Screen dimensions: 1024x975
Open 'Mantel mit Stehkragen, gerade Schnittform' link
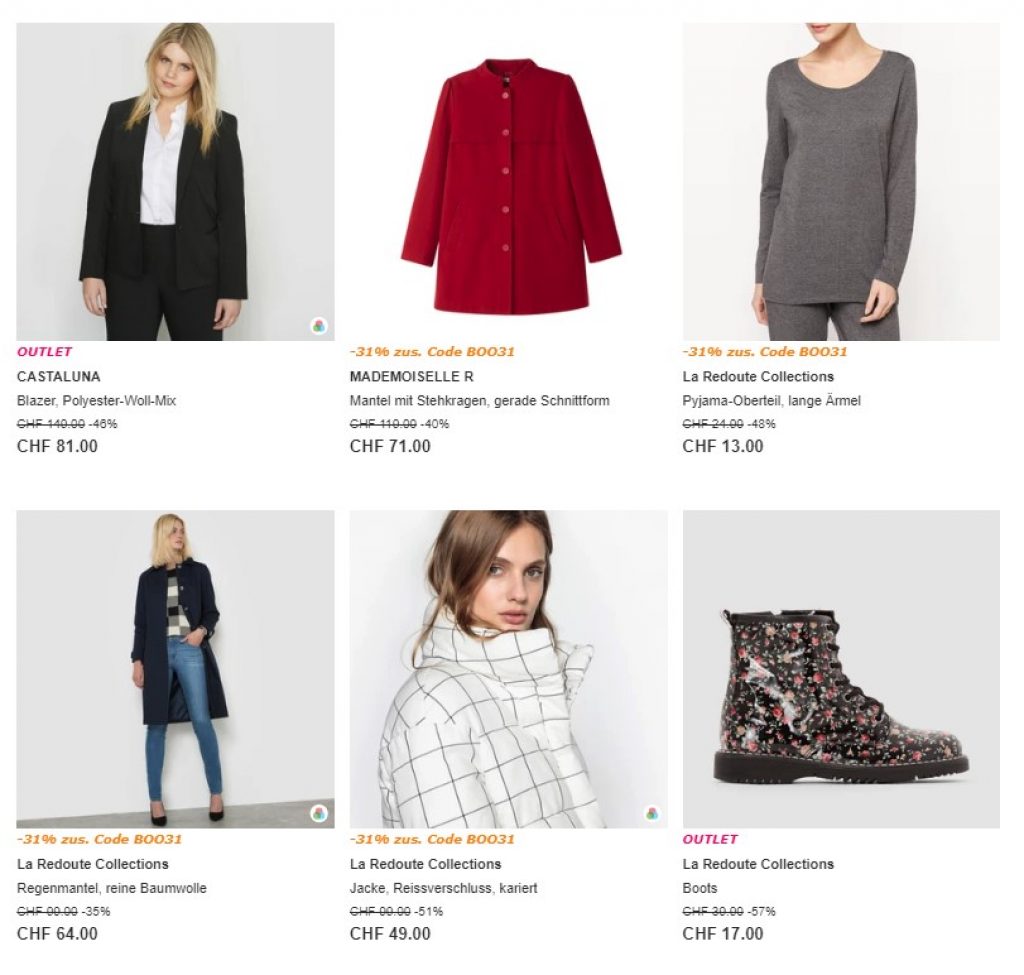point(479,401)
